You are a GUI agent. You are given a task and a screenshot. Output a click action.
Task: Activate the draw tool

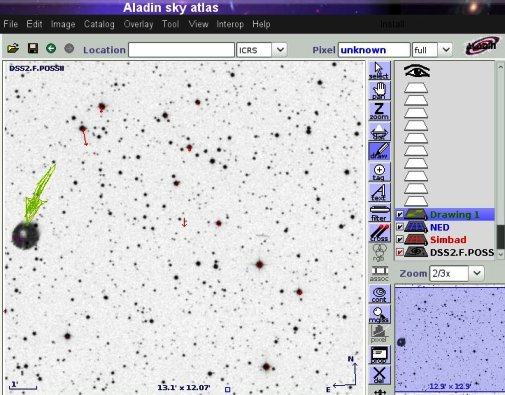click(x=379, y=151)
